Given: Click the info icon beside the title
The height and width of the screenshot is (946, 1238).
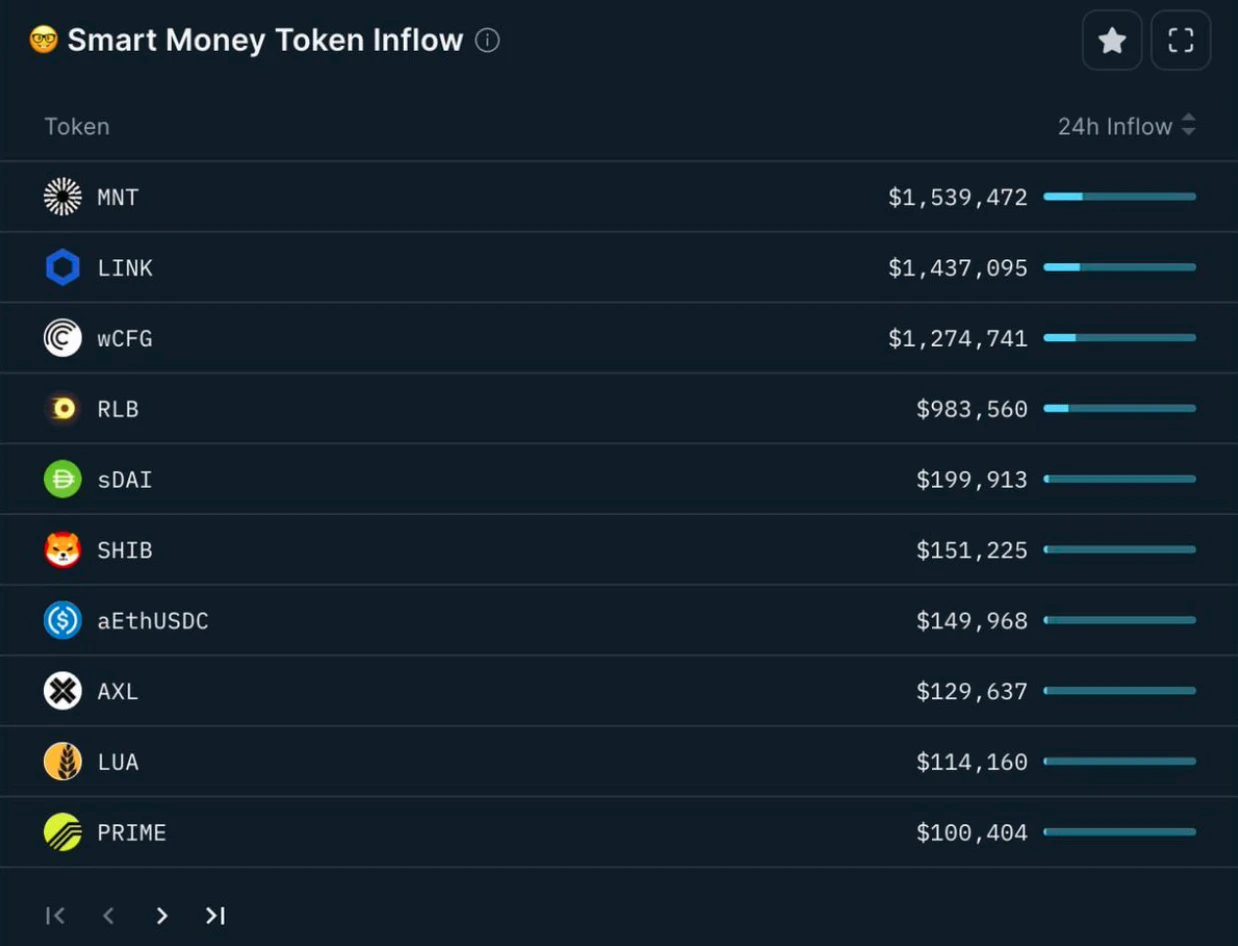Looking at the screenshot, I should coord(487,41).
